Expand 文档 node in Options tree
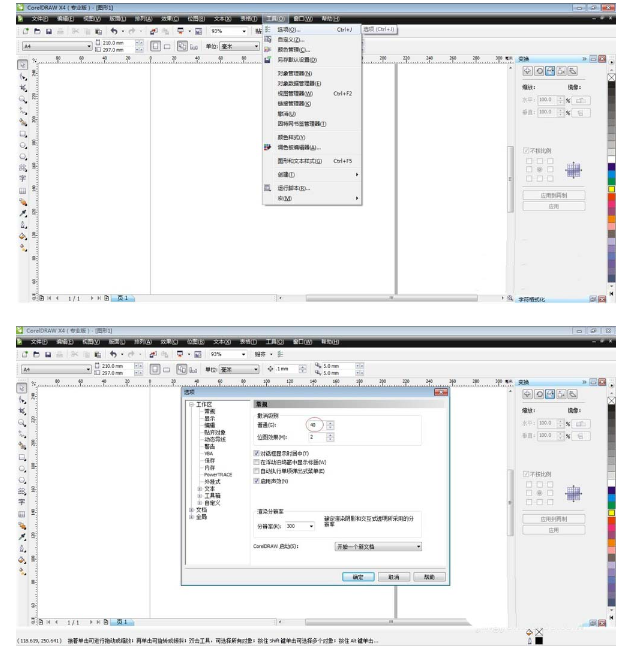The width and height of the screenshot is (634, 658). [x=191, y=510]
